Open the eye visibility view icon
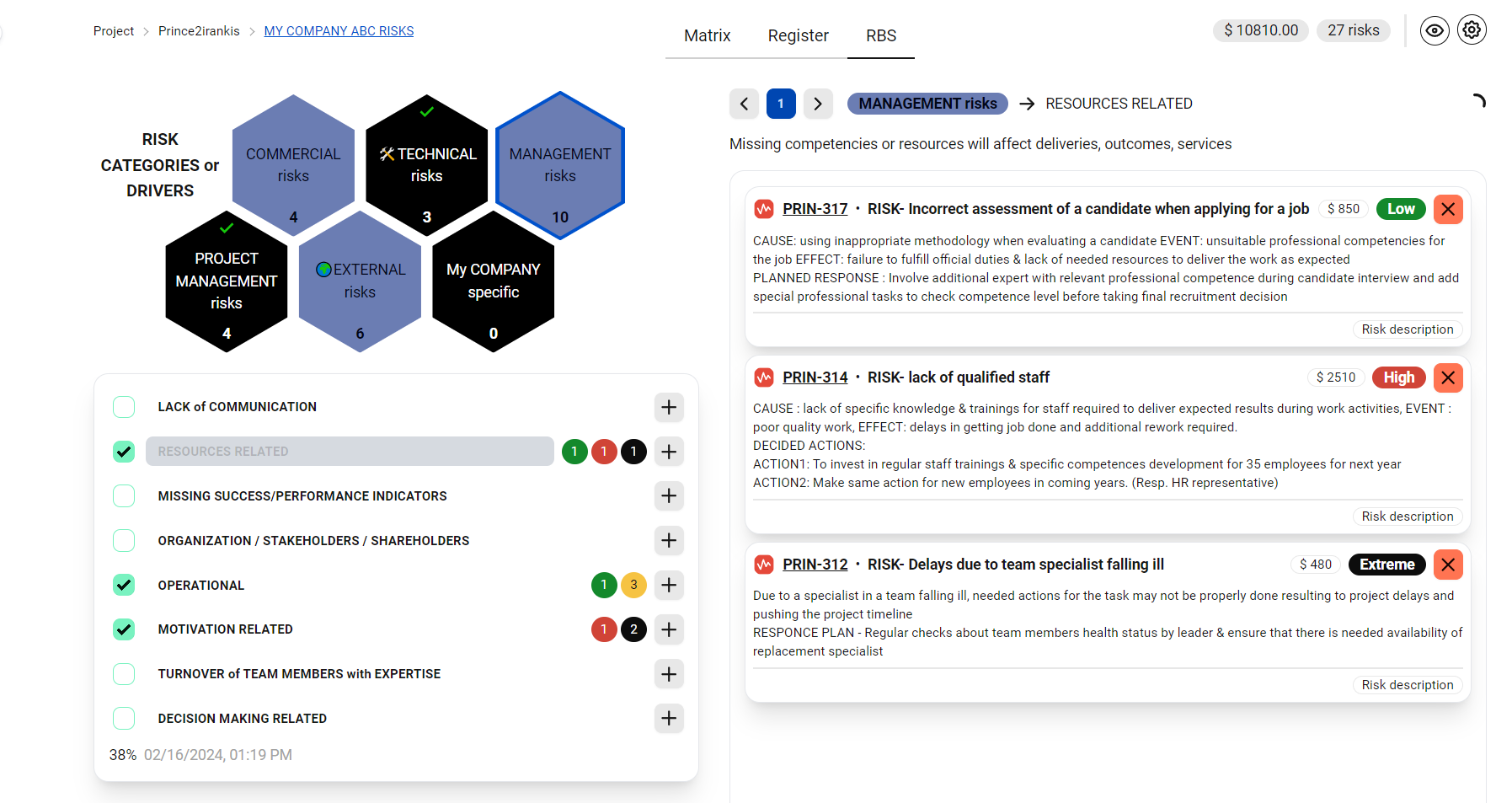 (x=1435, y=31)
